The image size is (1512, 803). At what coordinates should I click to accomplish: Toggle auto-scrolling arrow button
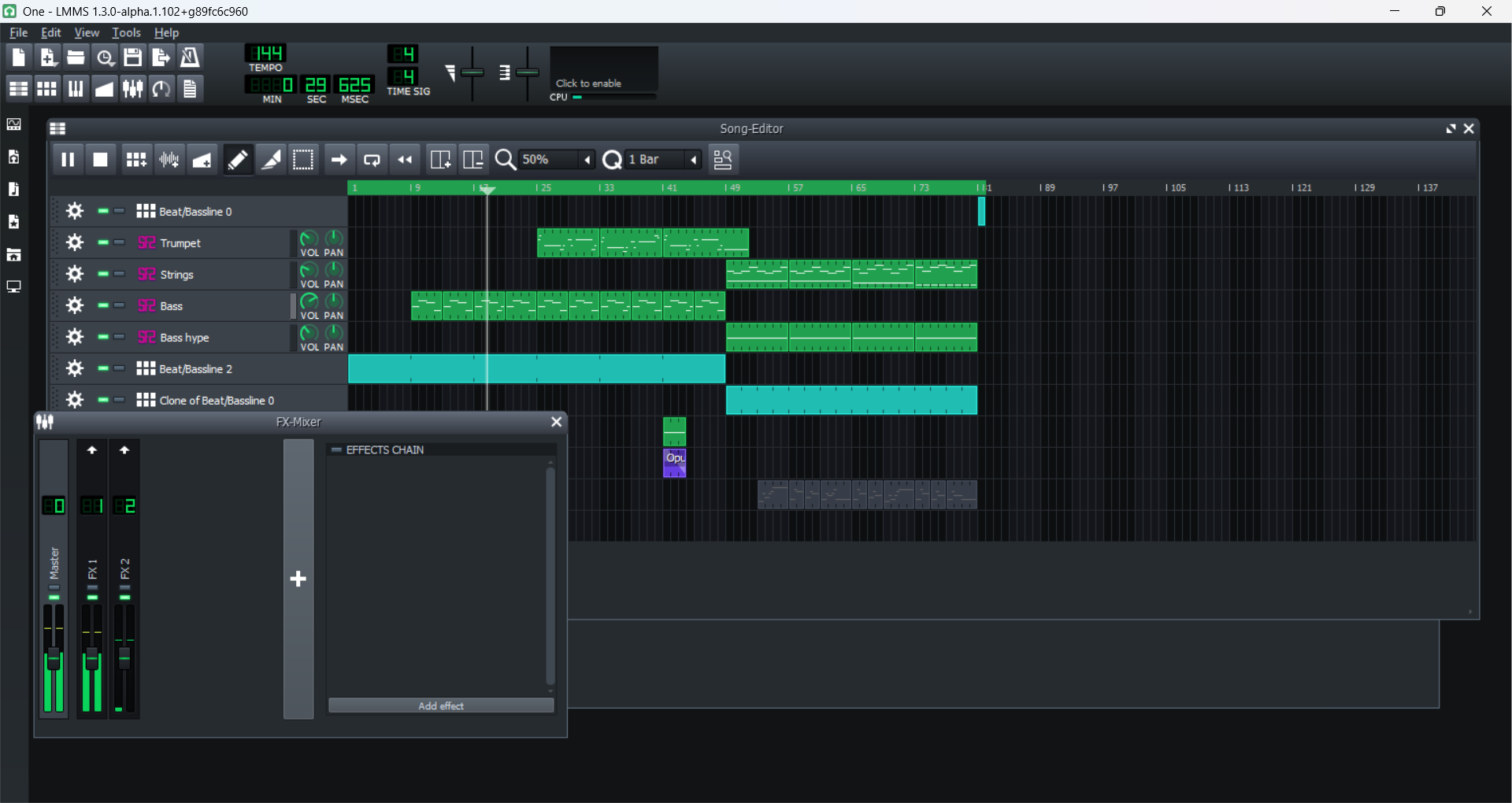pyautogui.click(x=339, y=160)
